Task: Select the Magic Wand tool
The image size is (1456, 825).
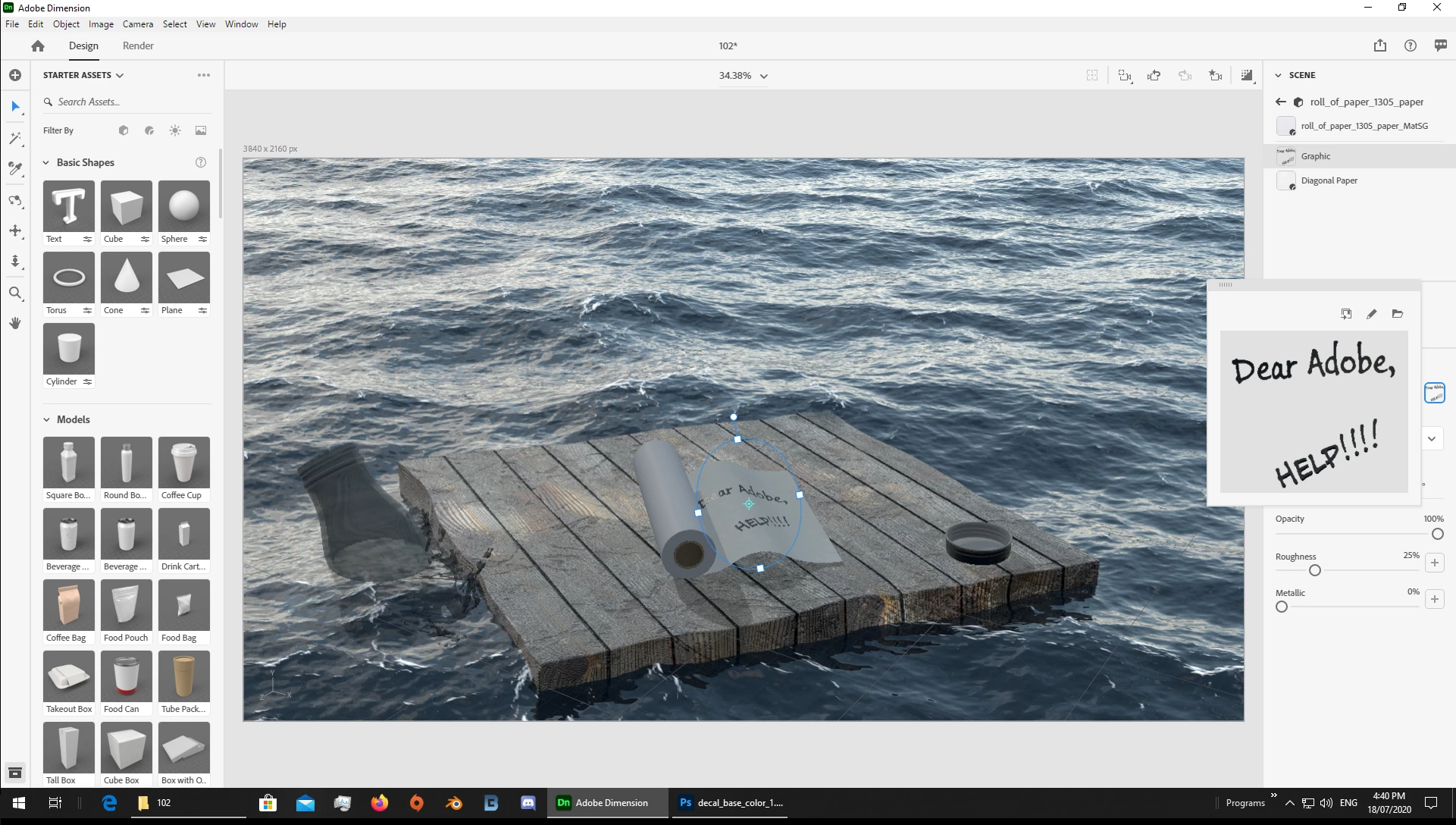Action: pos(15,138)
